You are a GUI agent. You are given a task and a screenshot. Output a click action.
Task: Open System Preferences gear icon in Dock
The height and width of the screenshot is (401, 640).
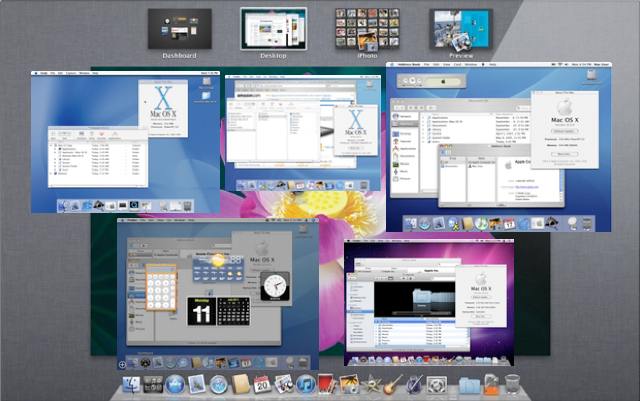tap(436, 385)
